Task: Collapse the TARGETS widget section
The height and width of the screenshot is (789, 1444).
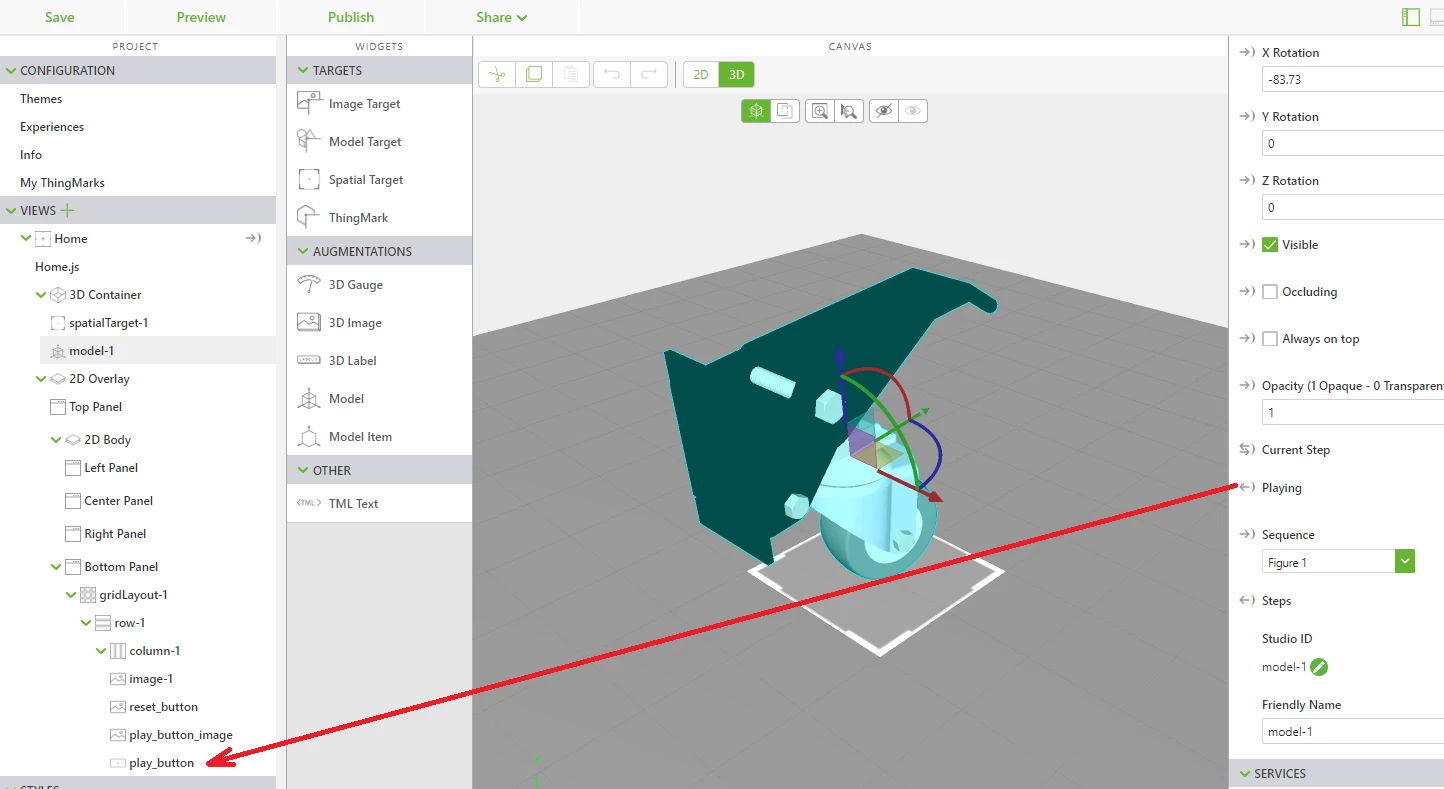Action: pyautogui.click(x=303, y=71)
